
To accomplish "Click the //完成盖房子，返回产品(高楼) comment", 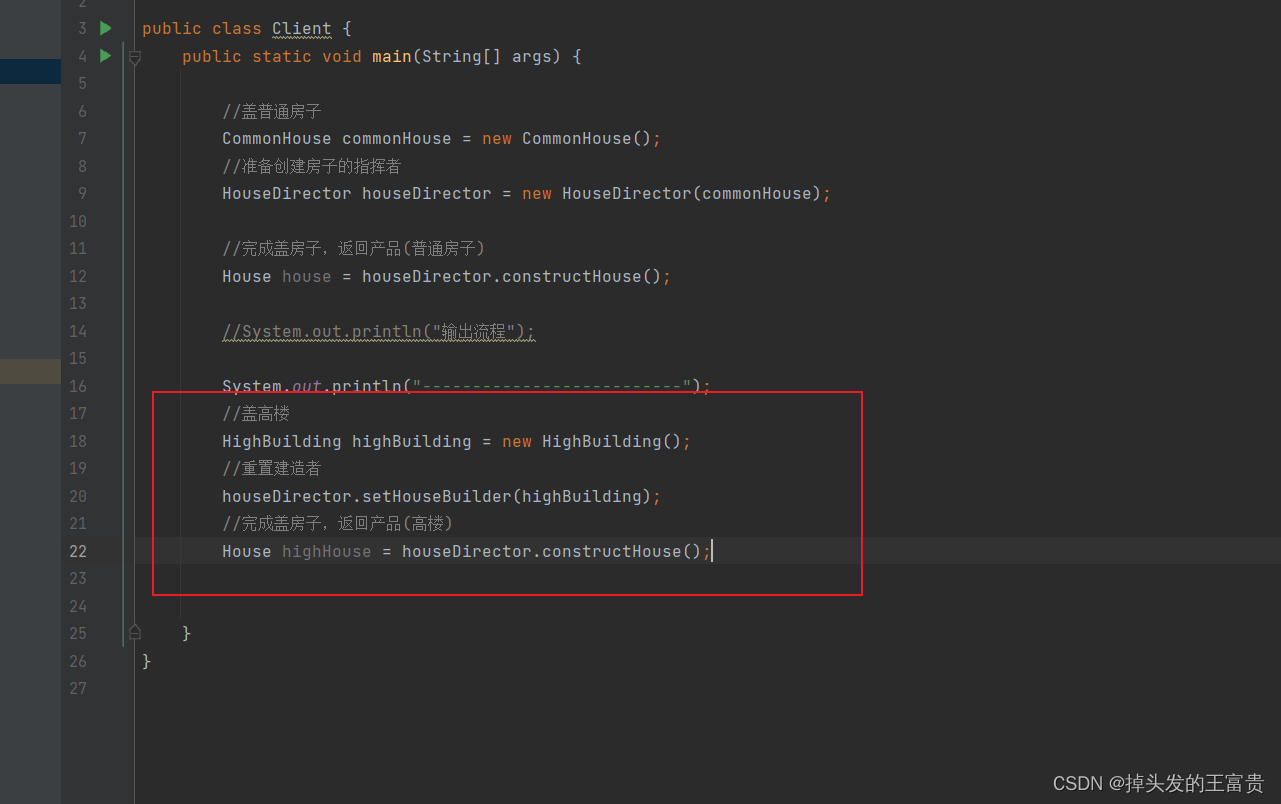I will (337, 524).
